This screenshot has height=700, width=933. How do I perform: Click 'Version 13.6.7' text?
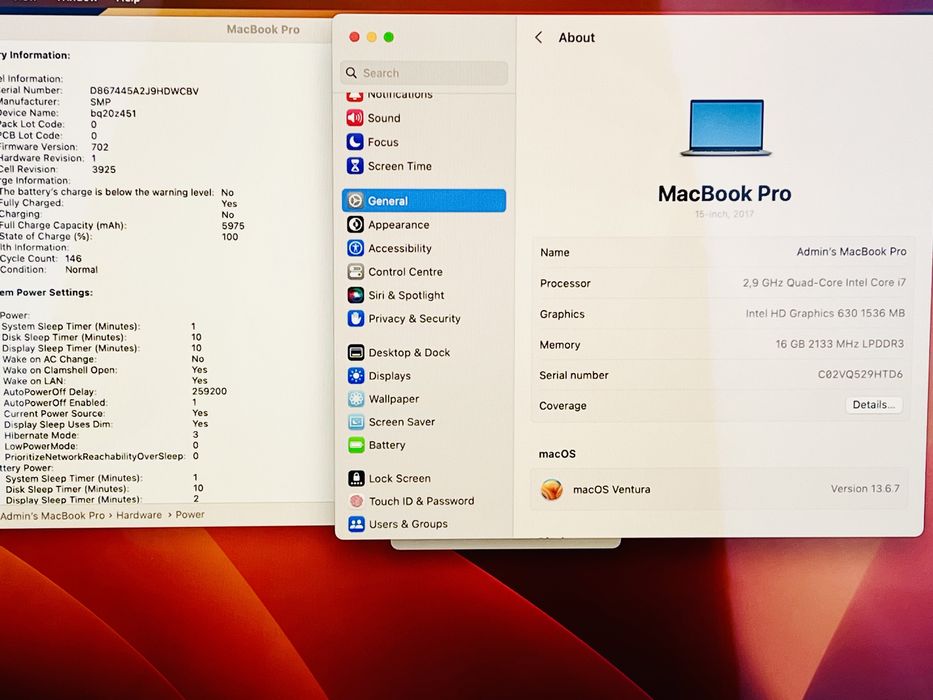[x=865, y=489]
